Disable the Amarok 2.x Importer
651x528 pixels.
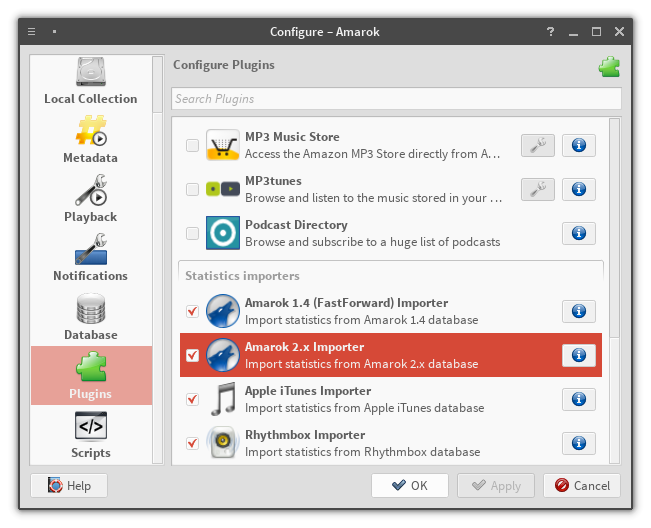[192, 355]
